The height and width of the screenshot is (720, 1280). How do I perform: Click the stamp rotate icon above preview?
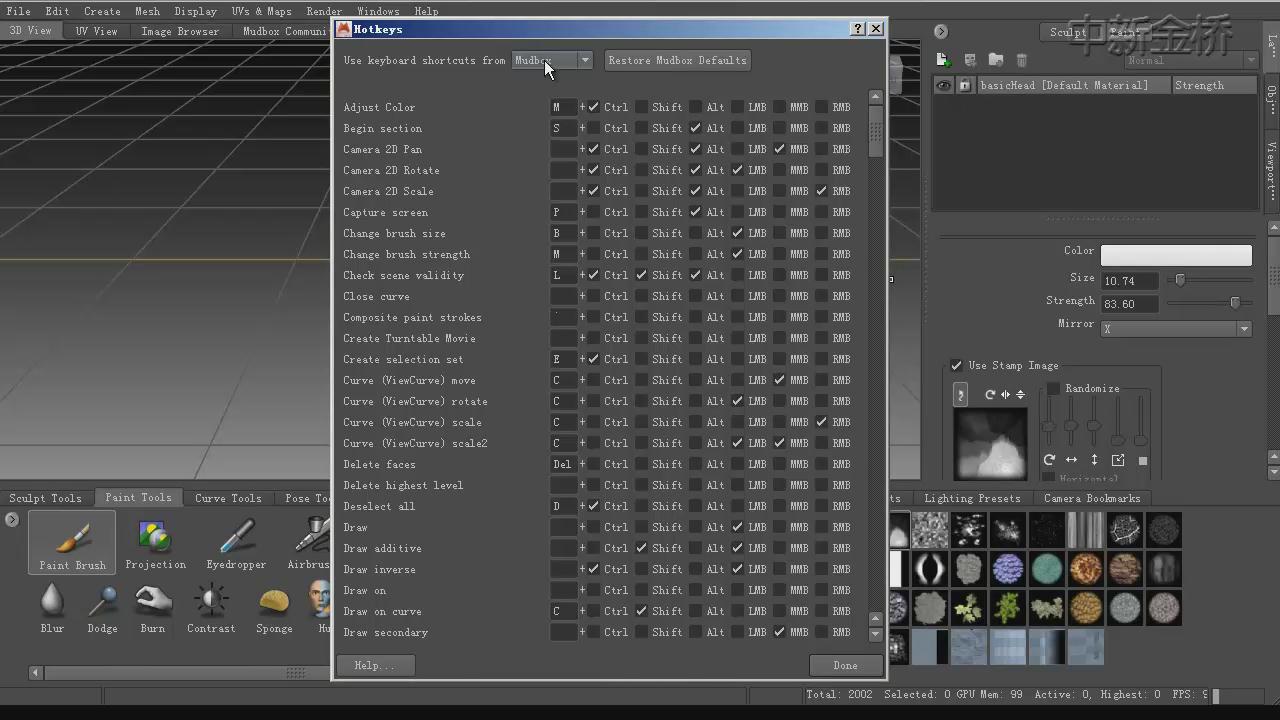pos(990,394)
